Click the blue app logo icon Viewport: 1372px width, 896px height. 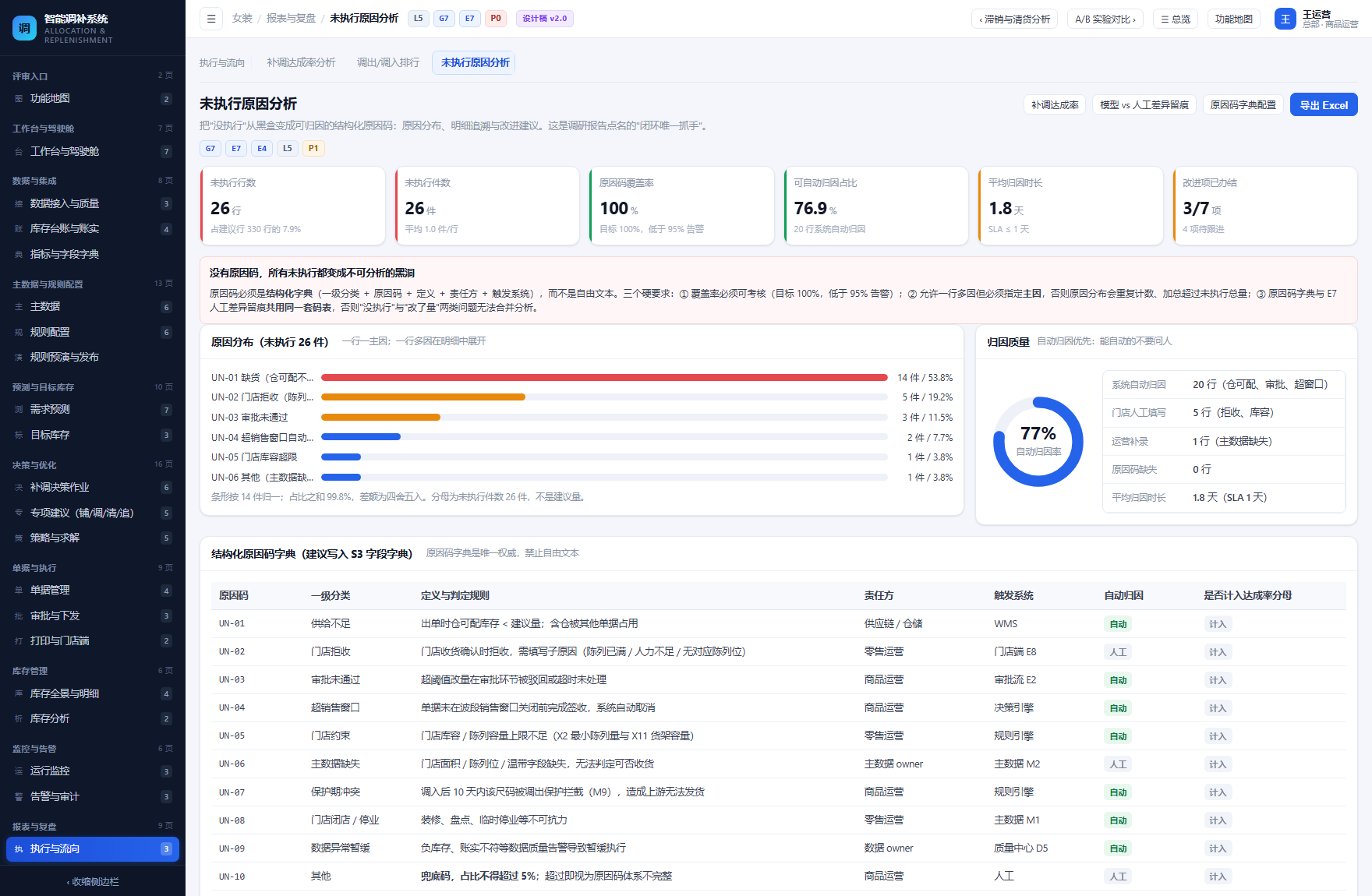(24, 28)
